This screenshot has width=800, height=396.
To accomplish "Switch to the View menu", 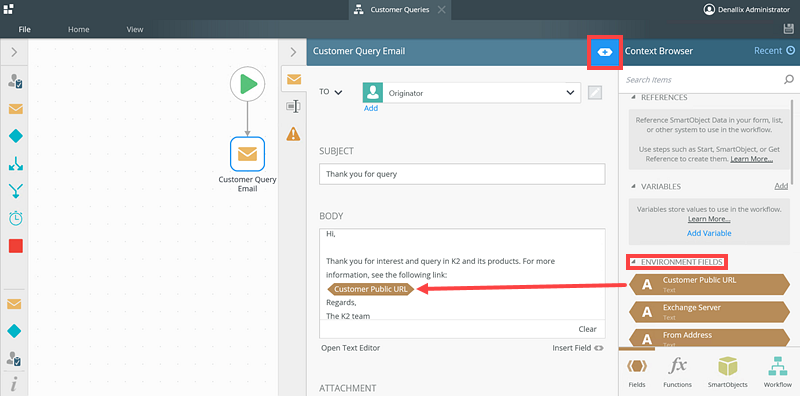I will 135,30.
